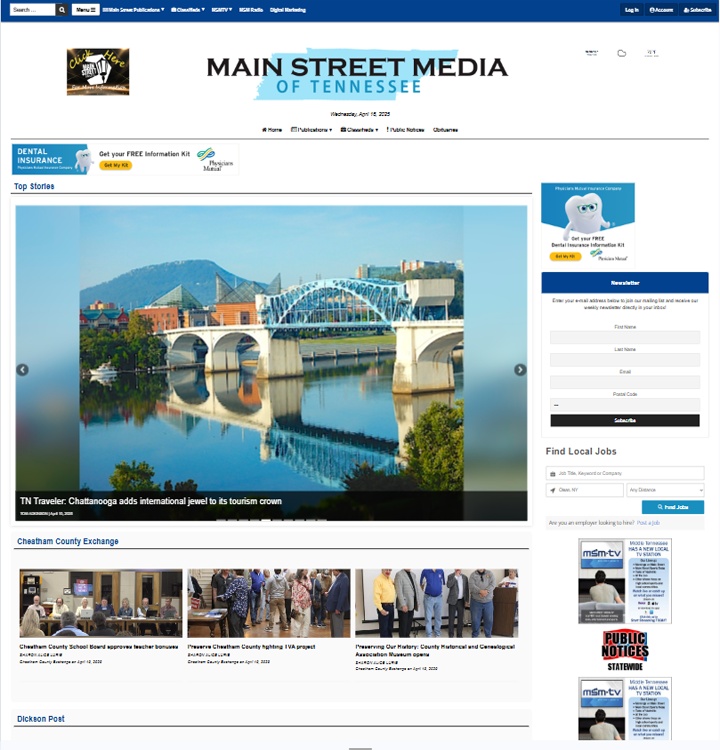The width and height of the screenshot is (720, 750).
Task: Open Public Notices in main navigation
Action: click(405, 130)
